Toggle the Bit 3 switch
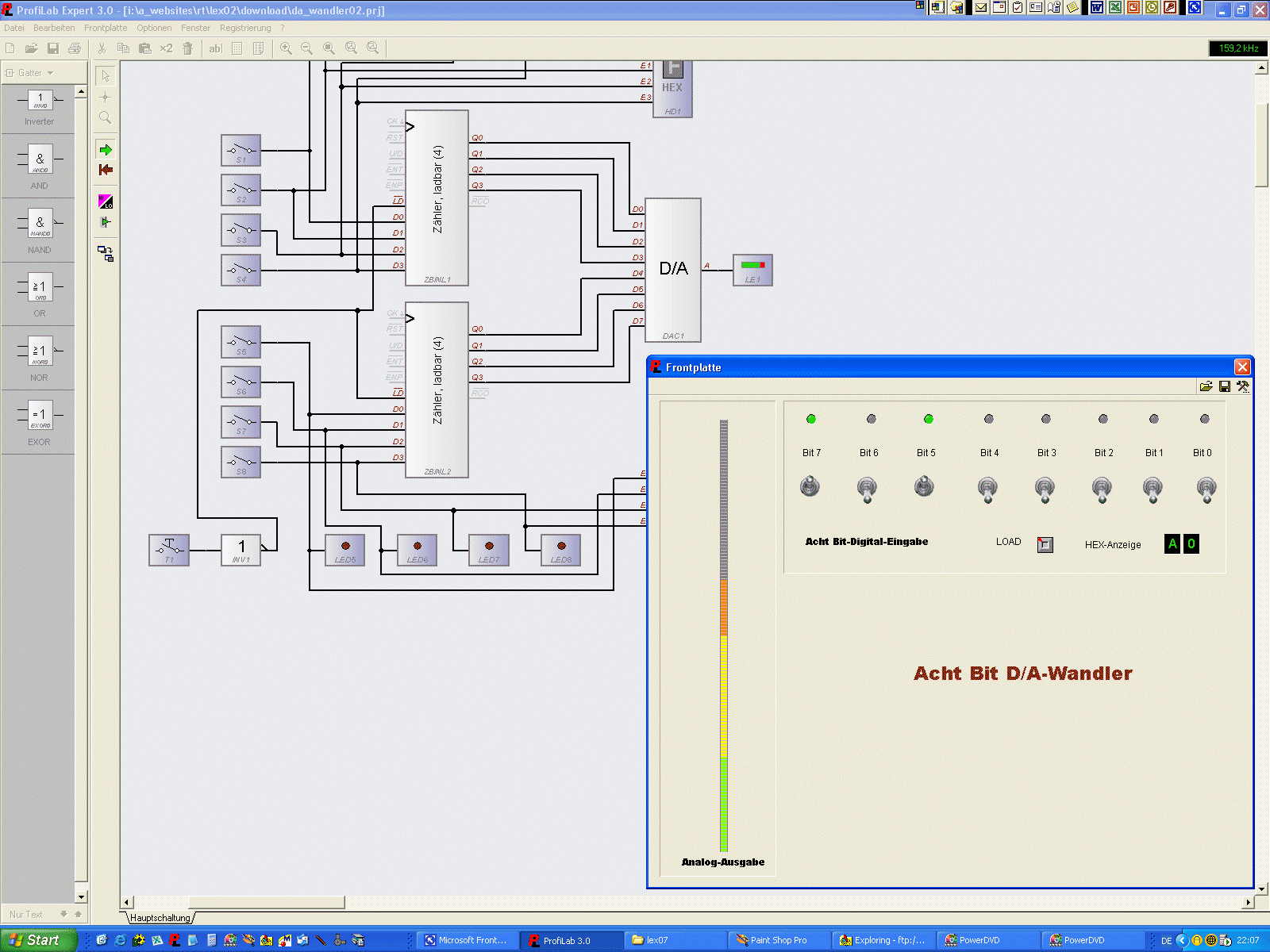This screenshot has width=1270, height=952. coord(1045,489)
